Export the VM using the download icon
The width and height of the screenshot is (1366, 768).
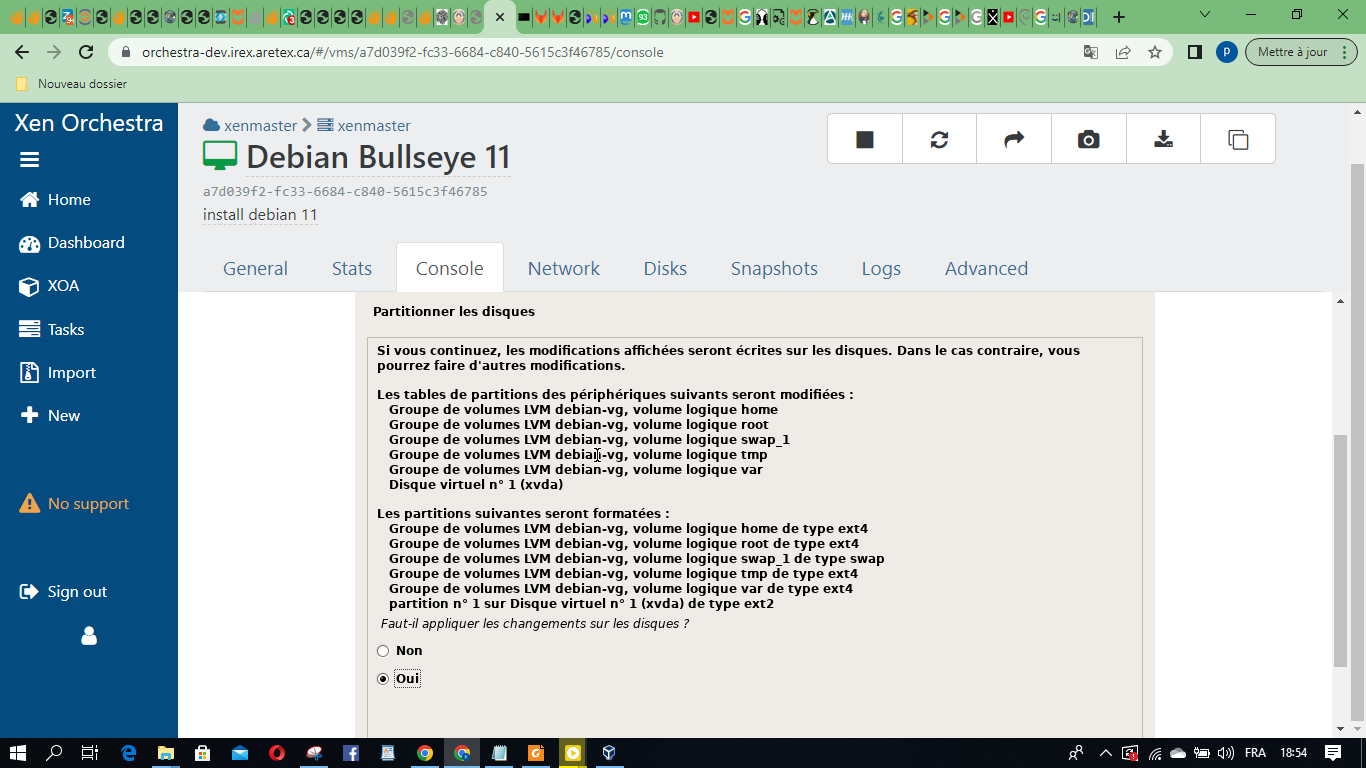[1163, 139]
